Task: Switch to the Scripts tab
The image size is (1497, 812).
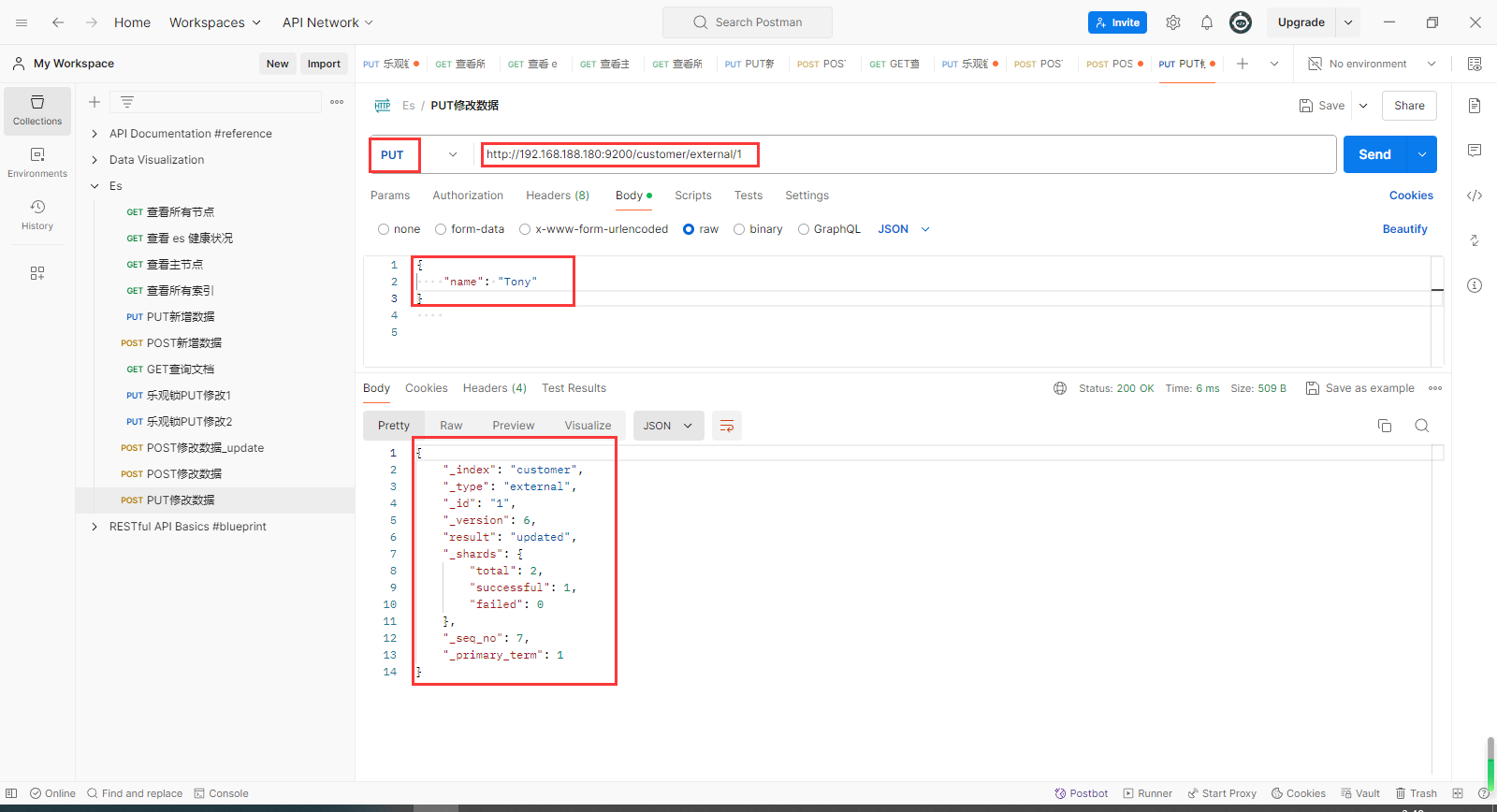Action: (693, 196)
